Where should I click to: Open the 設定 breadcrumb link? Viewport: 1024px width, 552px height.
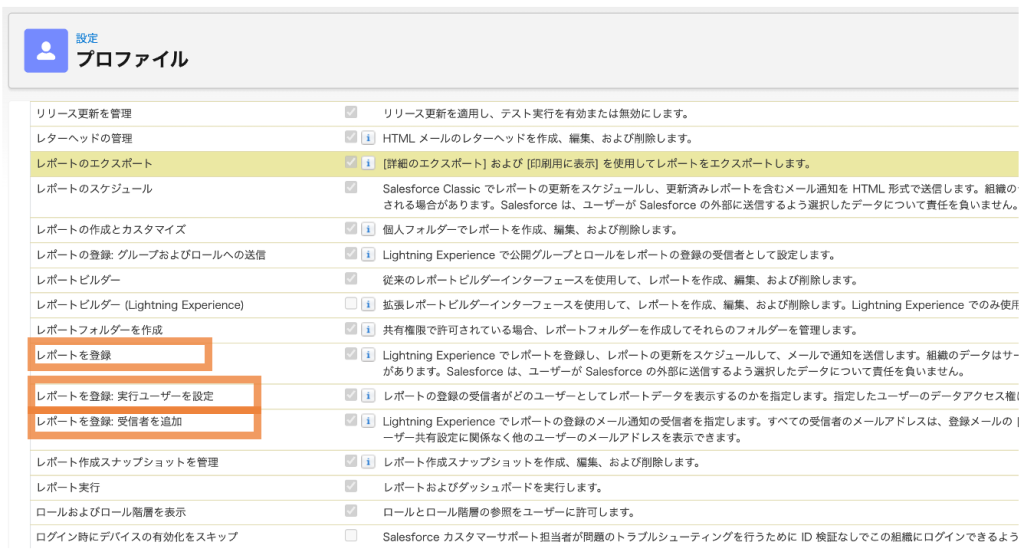coord(87,38)
